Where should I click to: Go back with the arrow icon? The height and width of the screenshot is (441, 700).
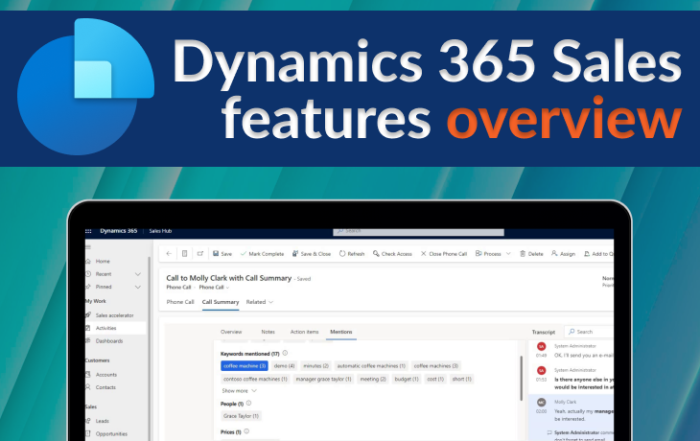pos(169,254)
